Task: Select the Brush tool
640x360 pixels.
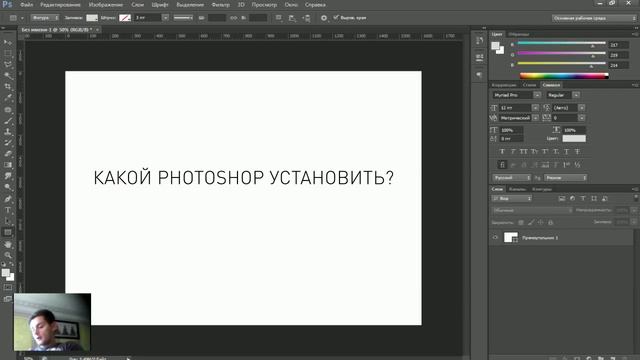Action: pyautogui.click(x=8, y=121)
